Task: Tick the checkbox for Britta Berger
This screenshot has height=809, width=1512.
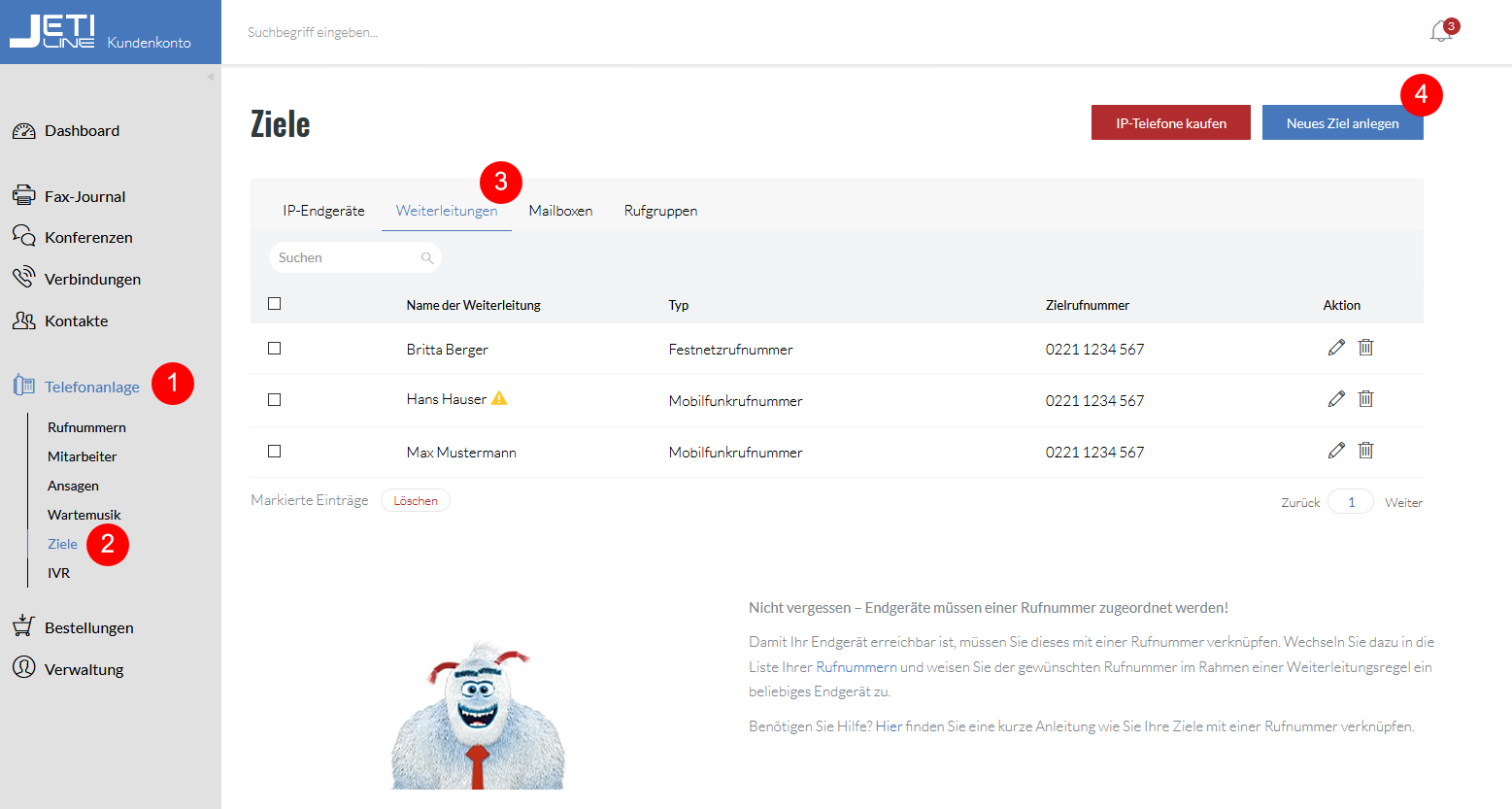Action: [x=275, y=349]
